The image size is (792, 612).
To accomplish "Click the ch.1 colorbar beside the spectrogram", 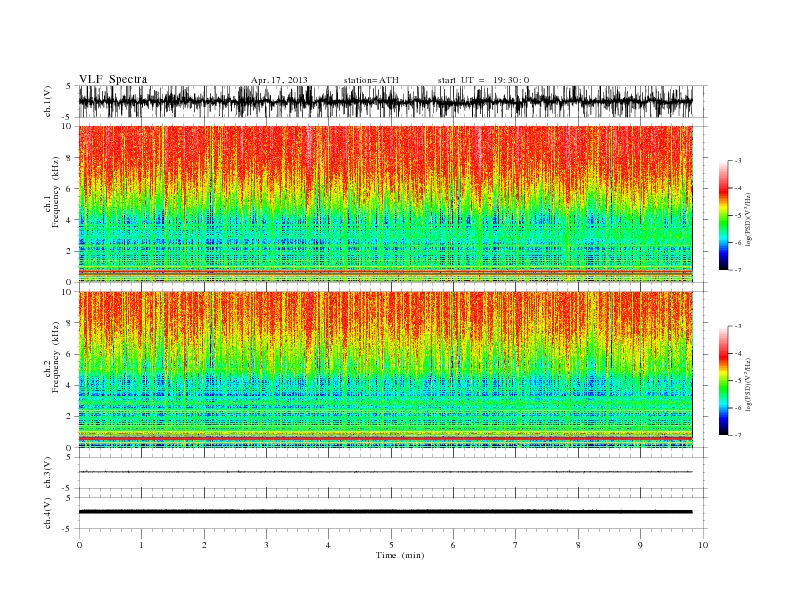I will [724, 216].
